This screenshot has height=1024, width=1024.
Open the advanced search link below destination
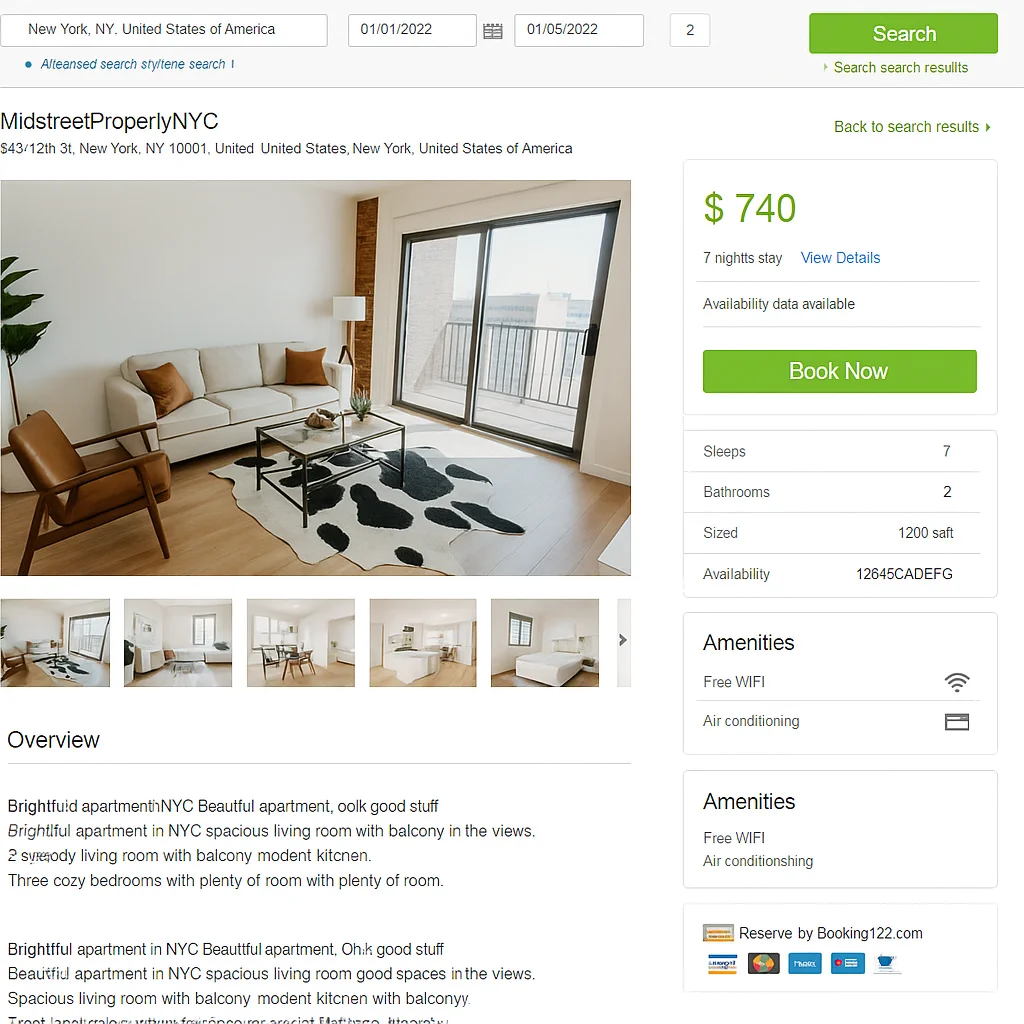133,64
